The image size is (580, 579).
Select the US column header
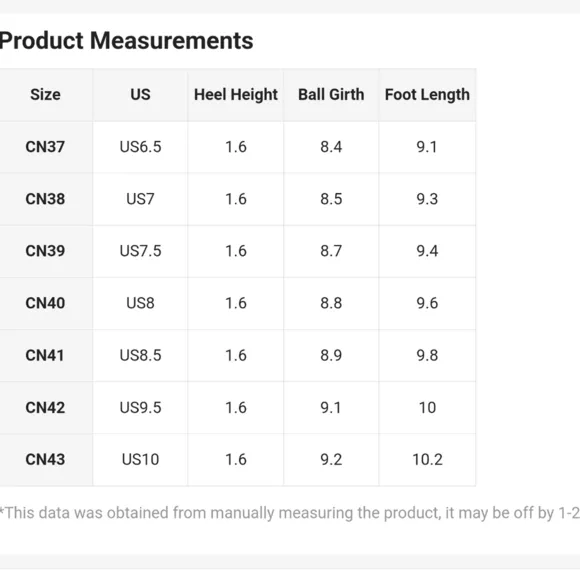point(141,94)
